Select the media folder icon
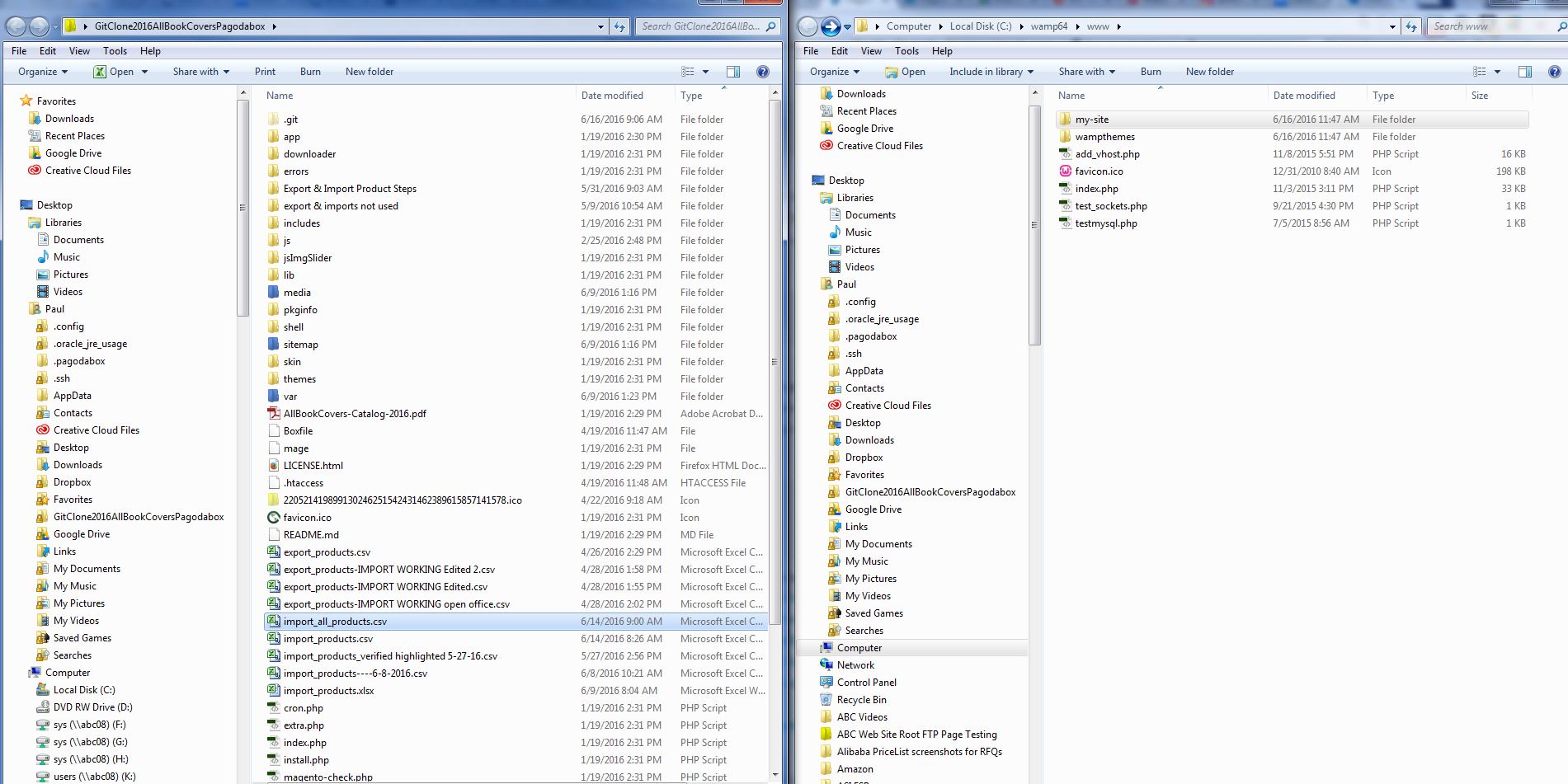The height and width of the screenshot is (784, 1568). [274, 293]
